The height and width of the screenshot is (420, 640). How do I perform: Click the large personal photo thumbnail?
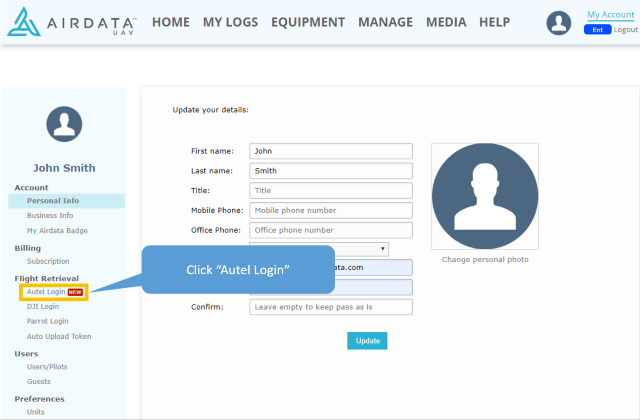click(485, 196)
